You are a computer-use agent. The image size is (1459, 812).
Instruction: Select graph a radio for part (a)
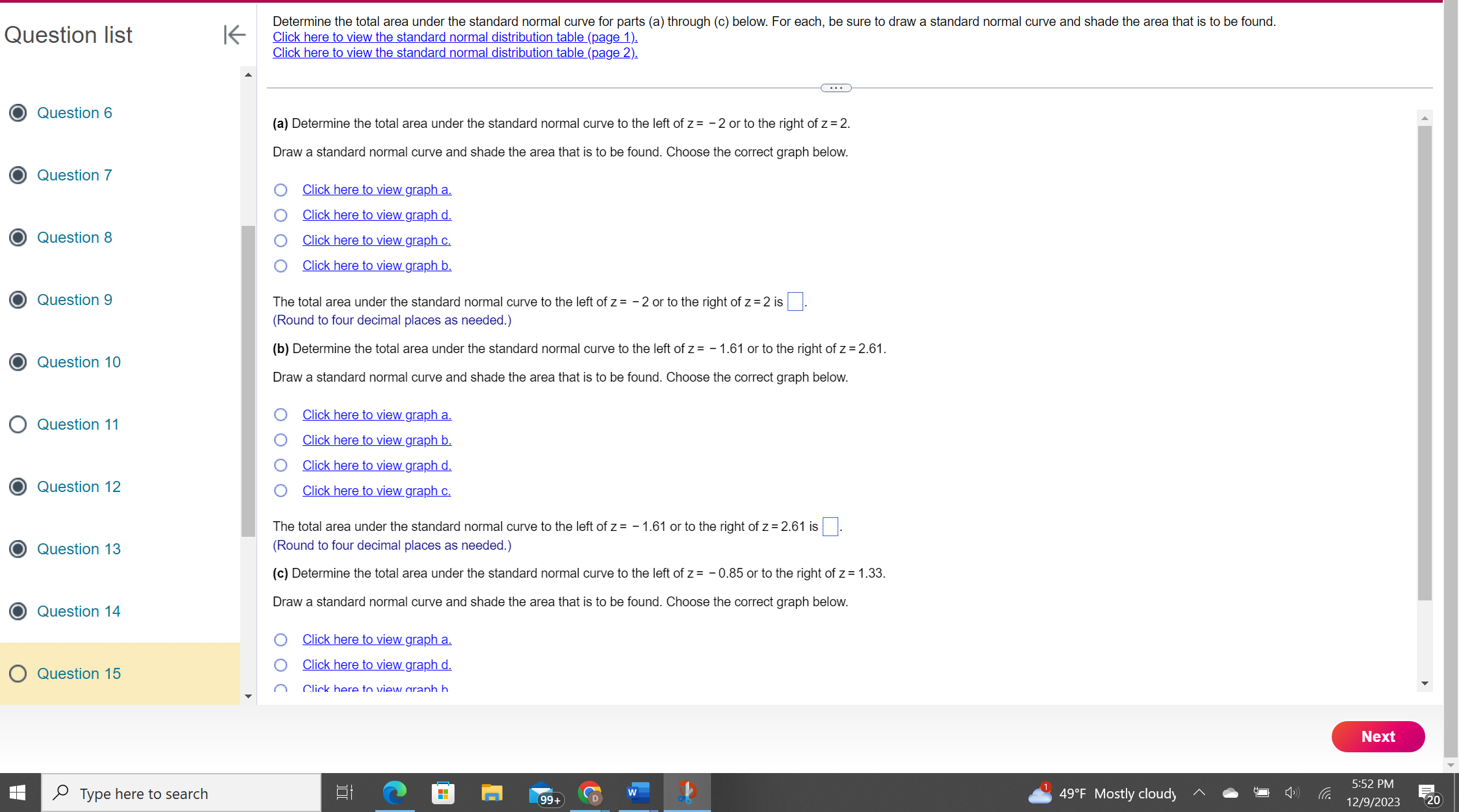click(x=281, y=190)
